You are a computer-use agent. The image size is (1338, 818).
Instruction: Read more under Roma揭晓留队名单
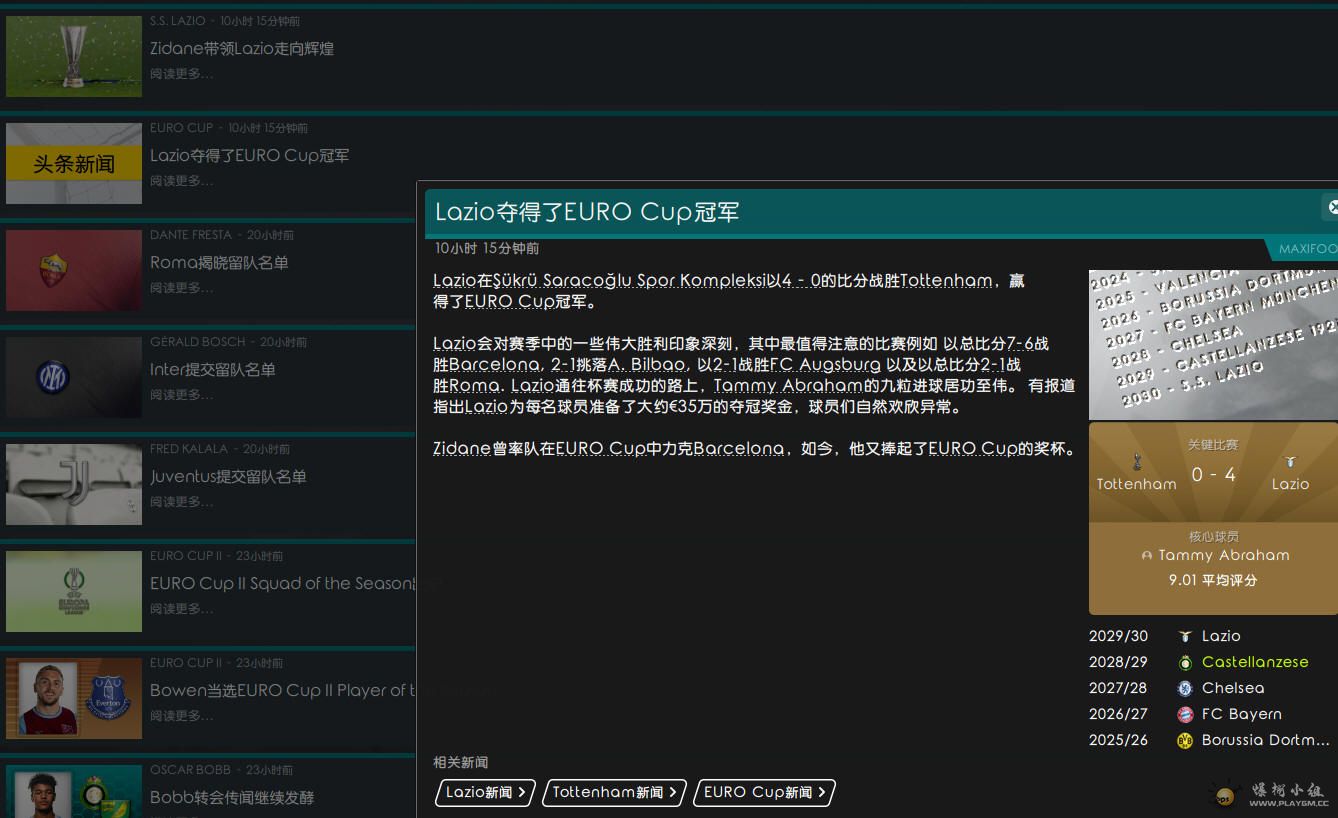tap(181, 288)
